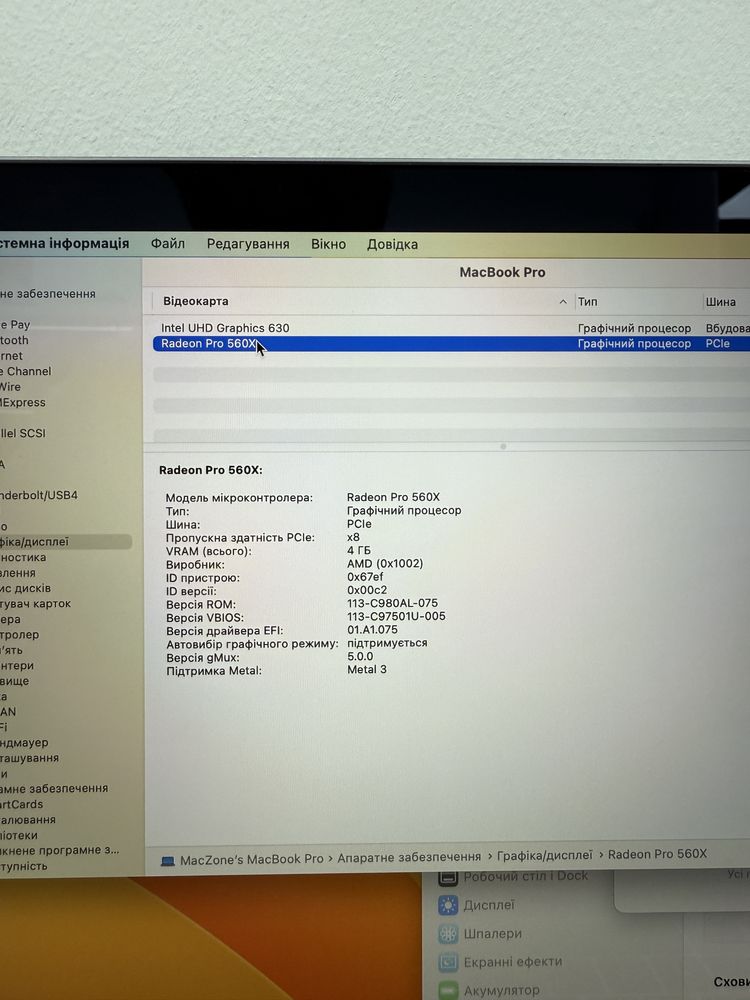Select SmartCards in the sidebar
Viewport: 750px width, 1000px height.
coord(22,804)
